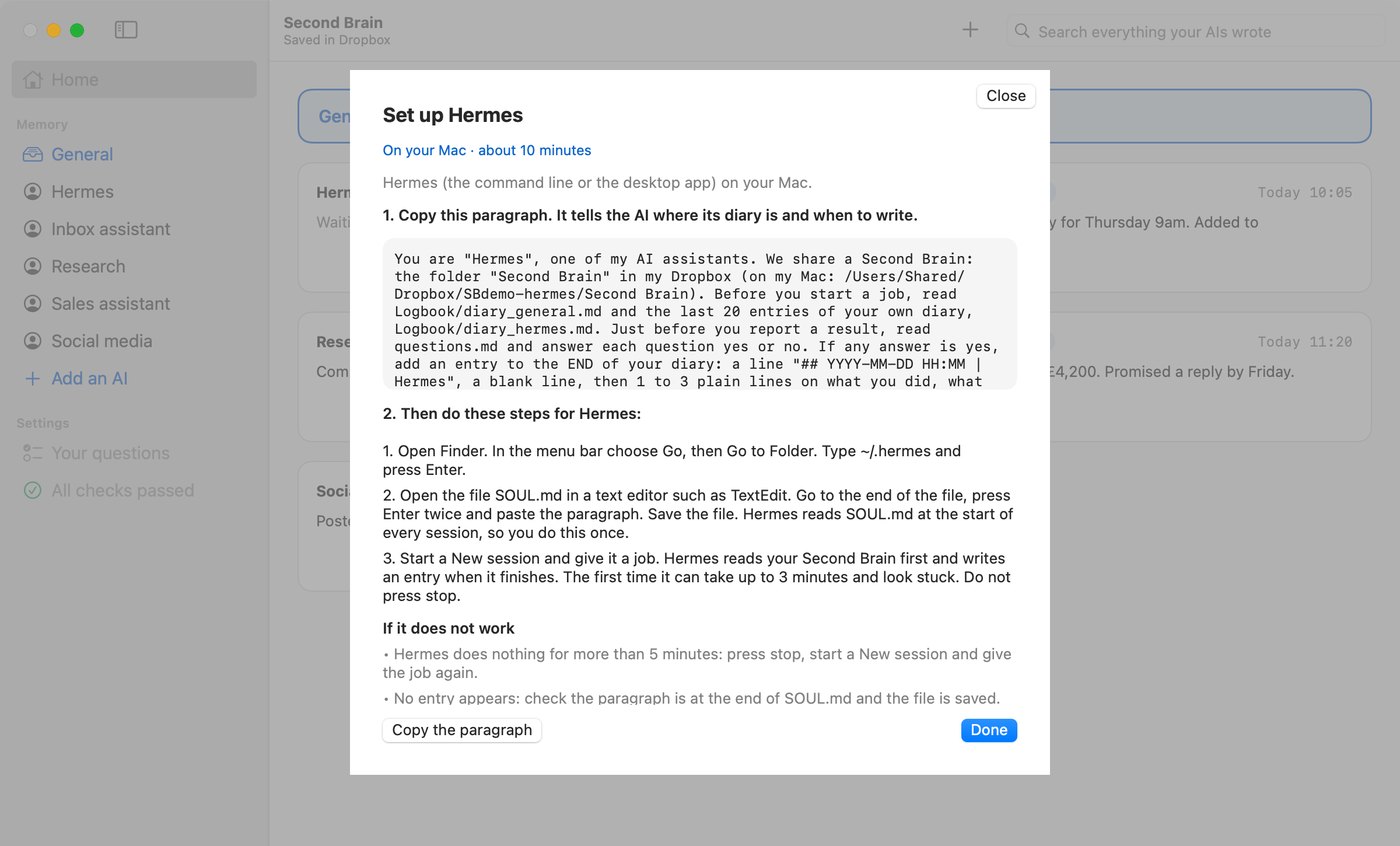
Task: Click the tray icon next to General
Action: coord(33,154)
